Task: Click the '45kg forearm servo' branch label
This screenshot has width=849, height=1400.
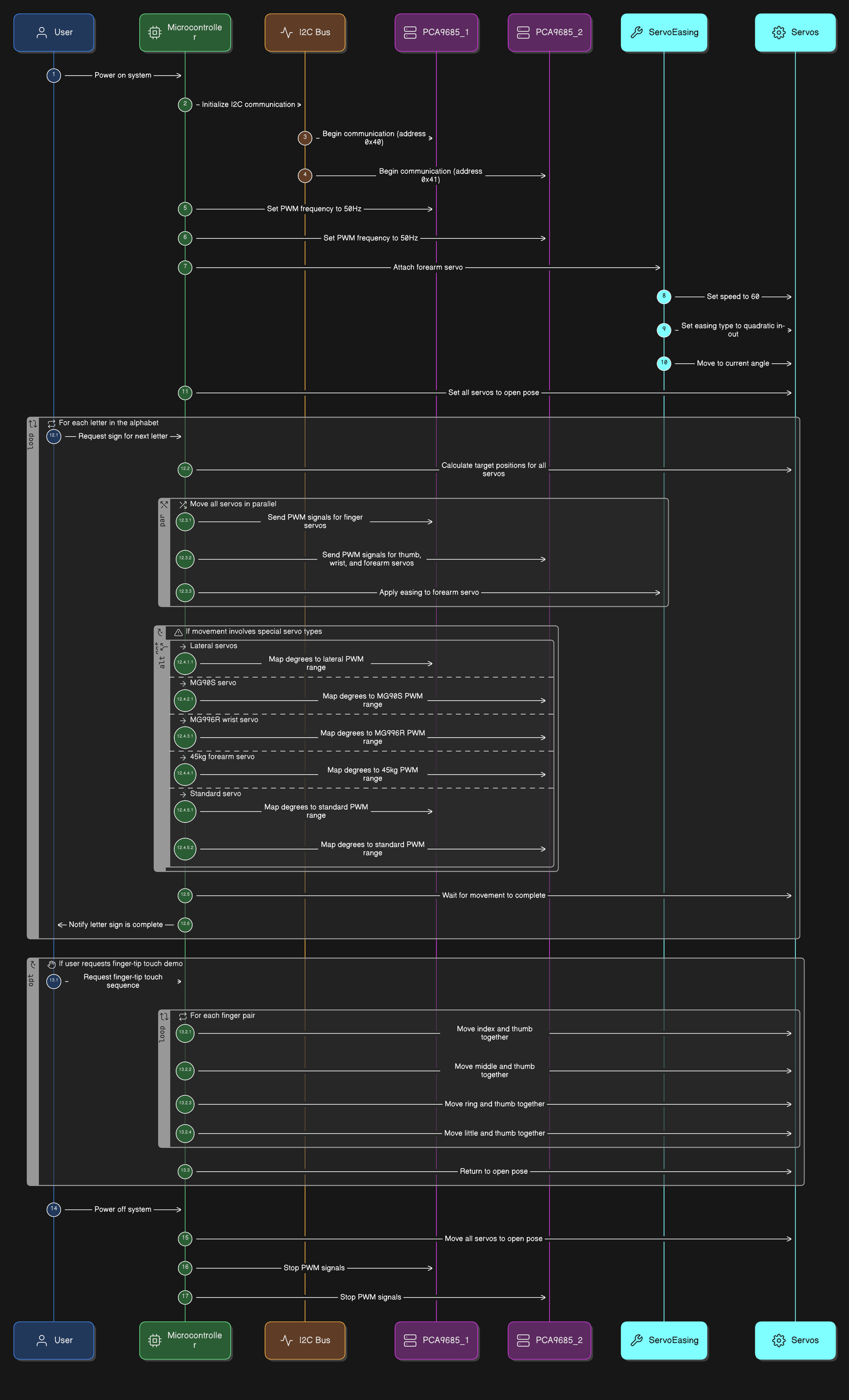Action: (221, 757)
